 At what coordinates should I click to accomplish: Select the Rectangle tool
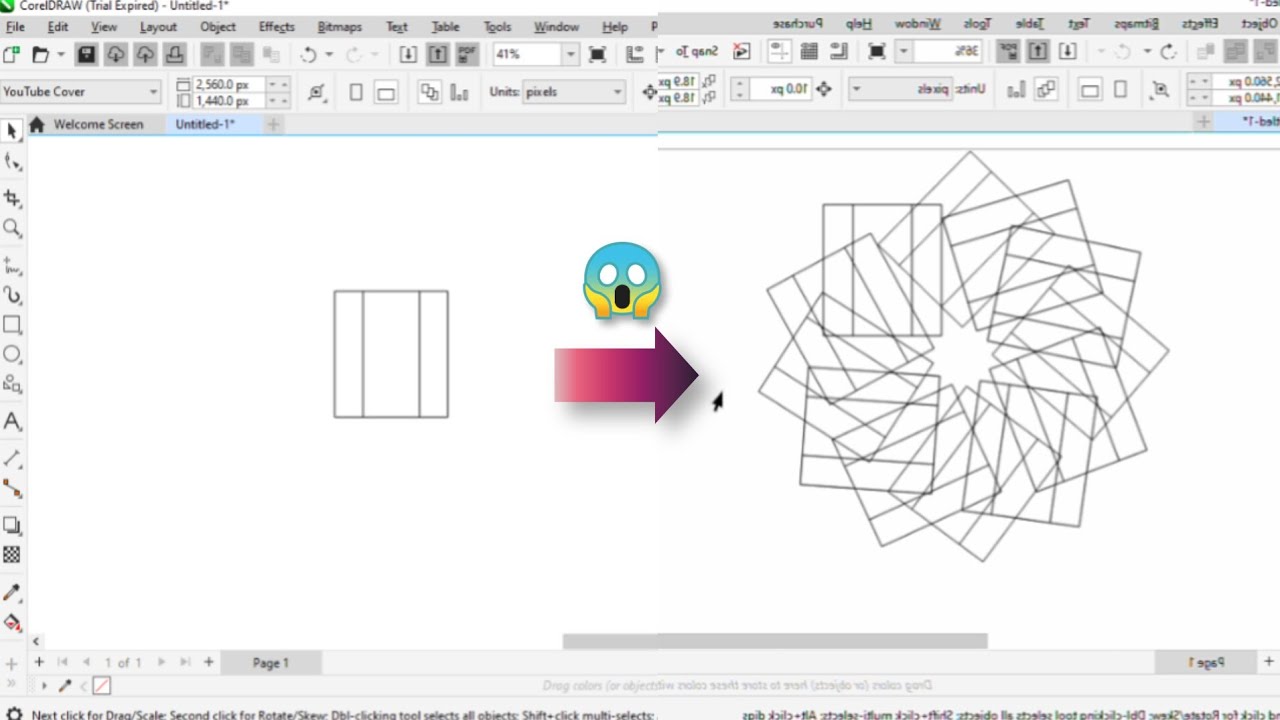tap(12, 325)
